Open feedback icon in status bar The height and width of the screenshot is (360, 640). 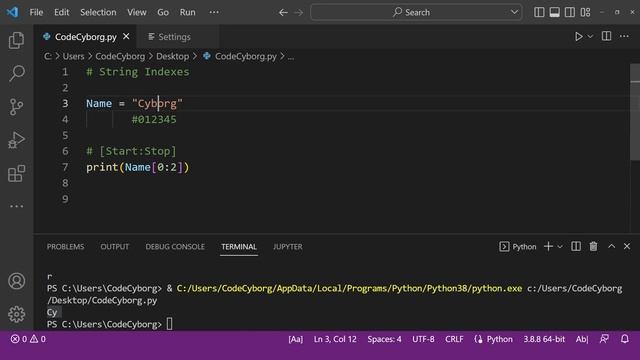coord(604,339)
